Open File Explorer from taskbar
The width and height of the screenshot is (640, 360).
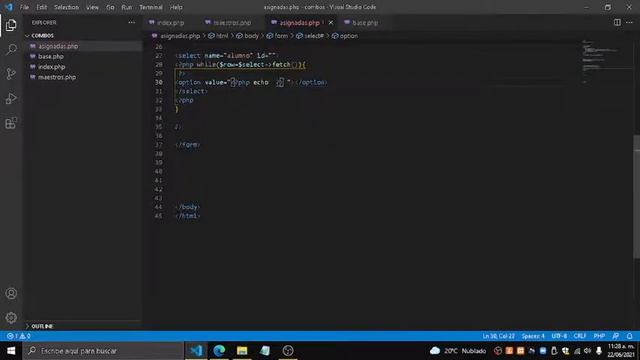242,351
